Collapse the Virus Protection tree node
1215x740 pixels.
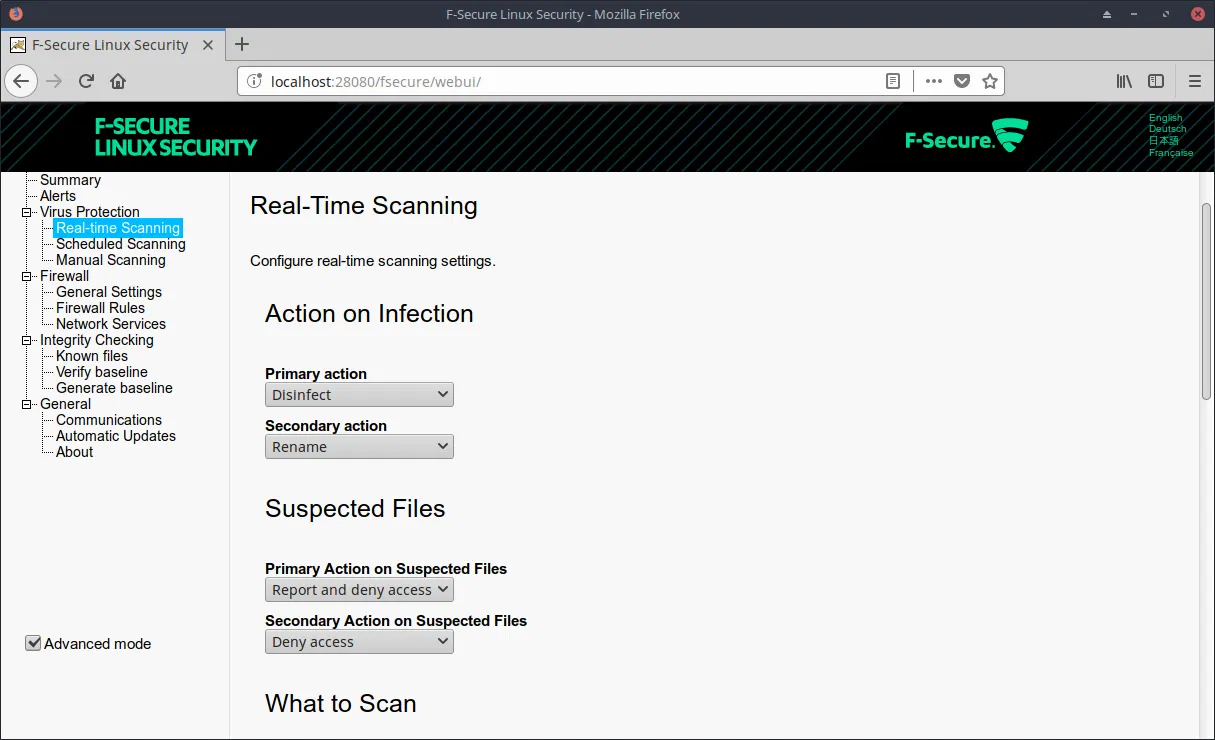click(x=27, y=212)
